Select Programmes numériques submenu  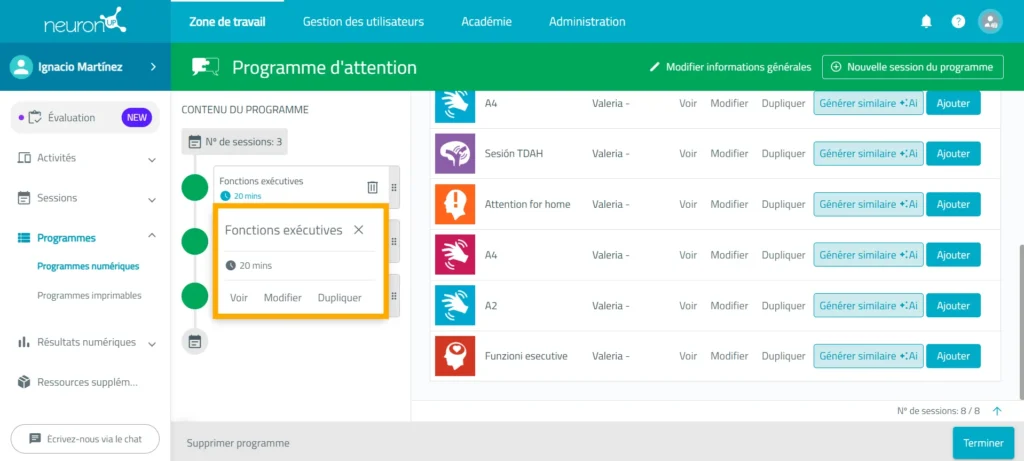tap(88, 266)
